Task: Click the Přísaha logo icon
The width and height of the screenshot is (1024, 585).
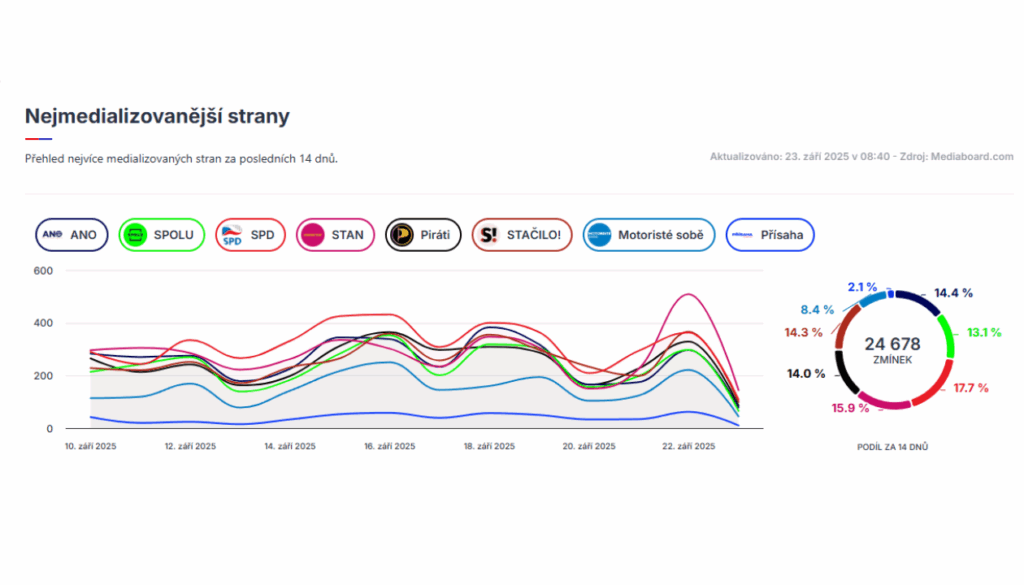Action: tap(742, 236)
